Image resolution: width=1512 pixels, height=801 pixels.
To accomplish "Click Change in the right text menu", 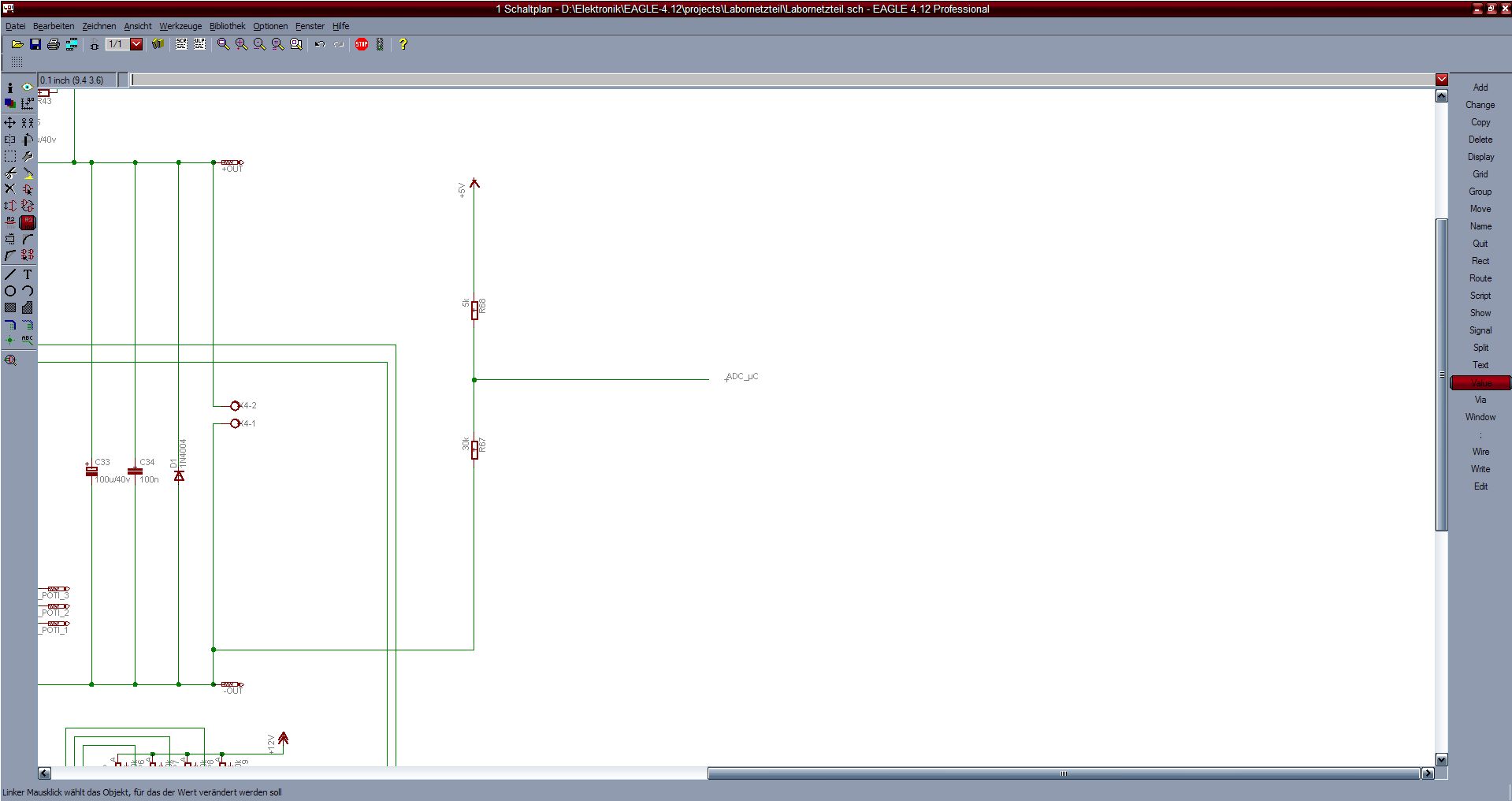I will [x=1480, y=105].
